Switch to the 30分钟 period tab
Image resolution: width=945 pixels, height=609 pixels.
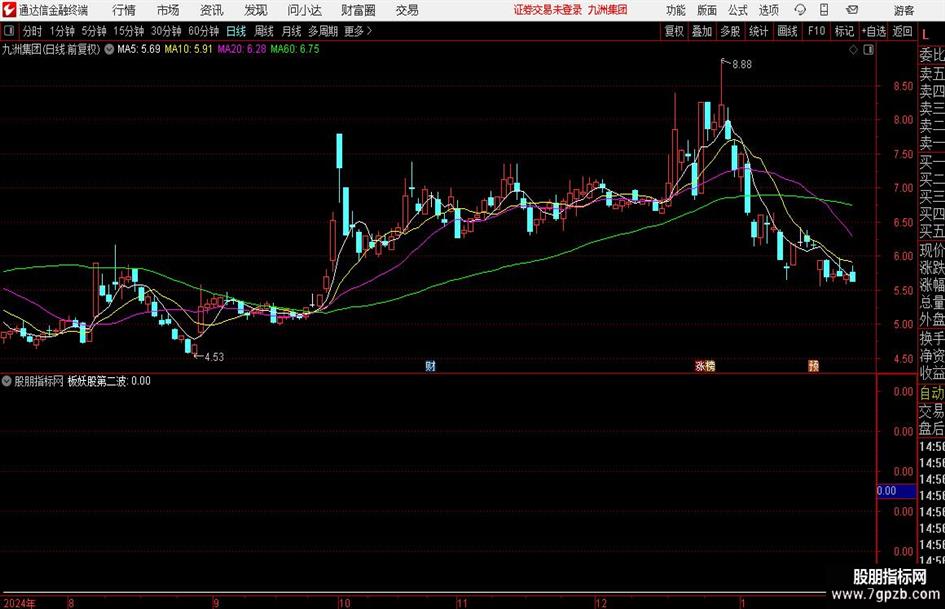(166, 31)
